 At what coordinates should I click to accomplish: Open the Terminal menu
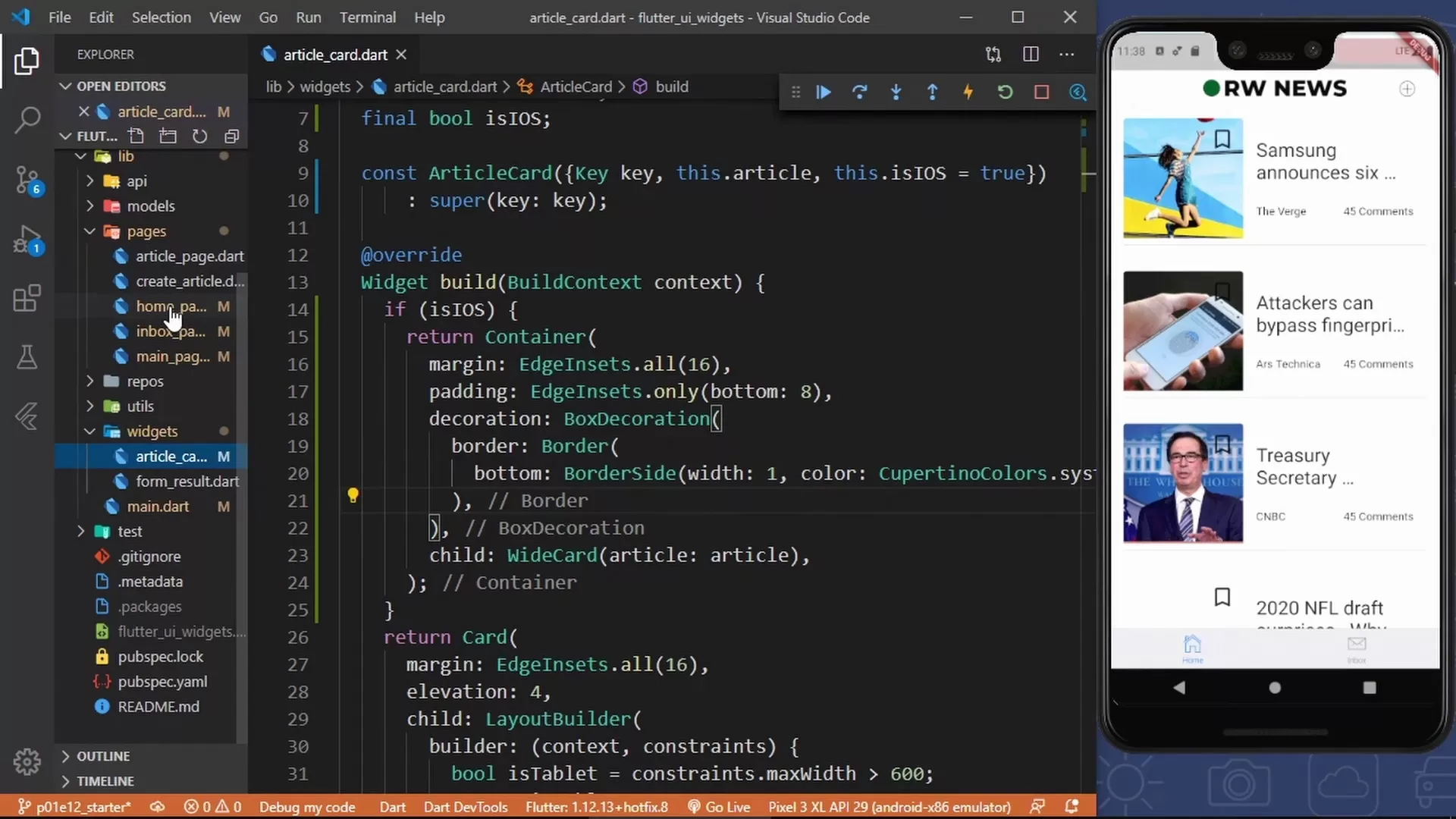[x=368, y=17]
